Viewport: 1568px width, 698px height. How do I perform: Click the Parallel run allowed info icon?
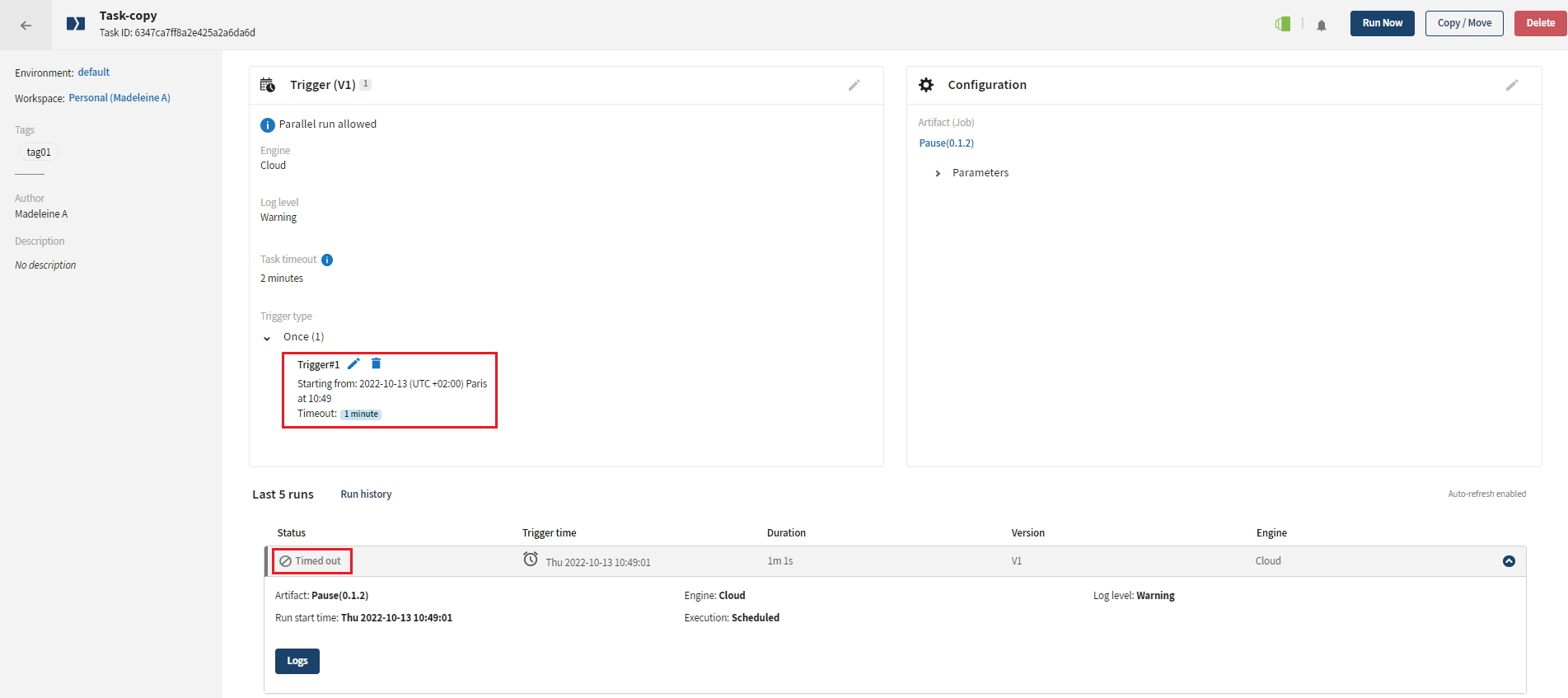tap(268, 125)
